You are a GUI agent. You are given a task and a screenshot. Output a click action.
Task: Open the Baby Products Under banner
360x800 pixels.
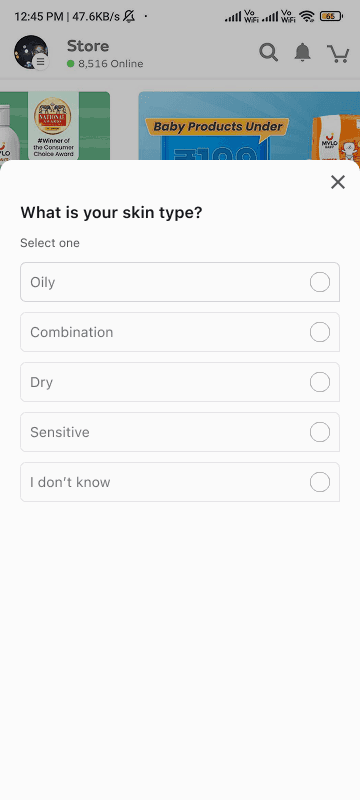coord(249,126)
